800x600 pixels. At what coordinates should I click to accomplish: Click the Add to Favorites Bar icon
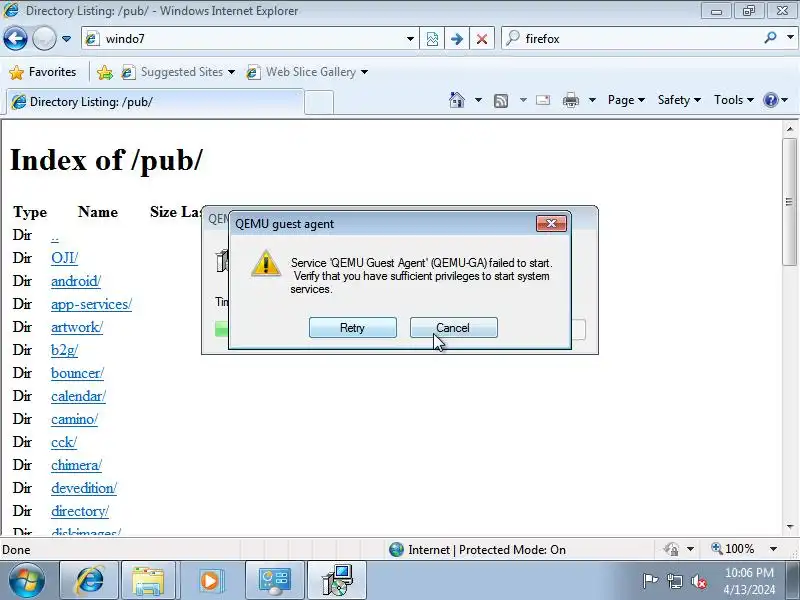coord(105,72)
